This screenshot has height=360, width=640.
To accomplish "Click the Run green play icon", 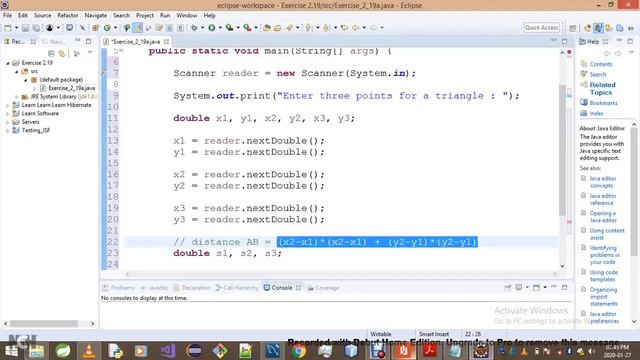I will pos(211,28).
